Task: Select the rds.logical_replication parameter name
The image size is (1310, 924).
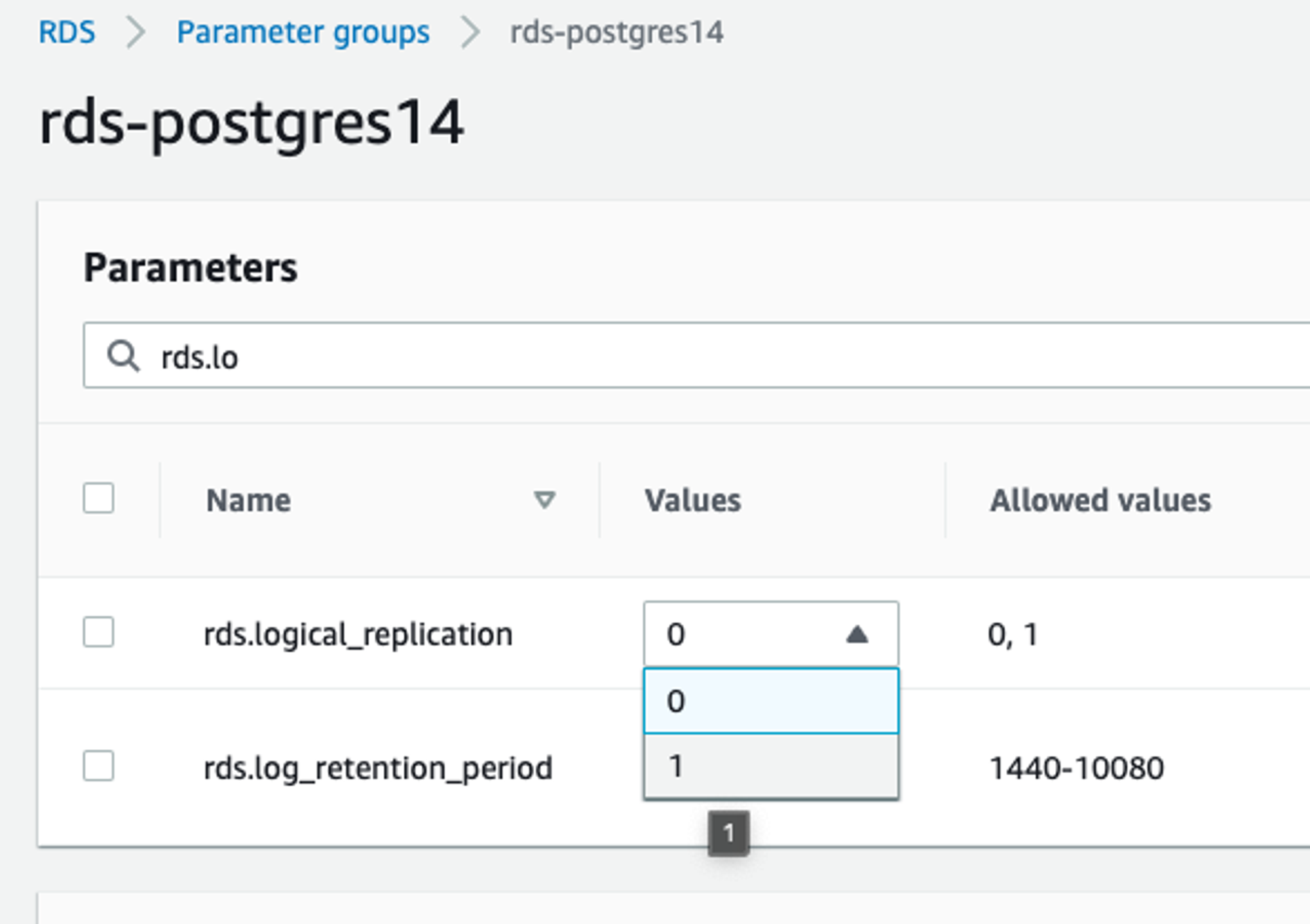Action: click(x=358, y=633)
